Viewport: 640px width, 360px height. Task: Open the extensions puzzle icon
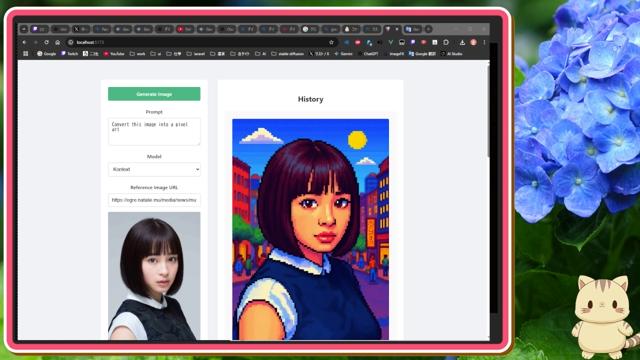446,42
